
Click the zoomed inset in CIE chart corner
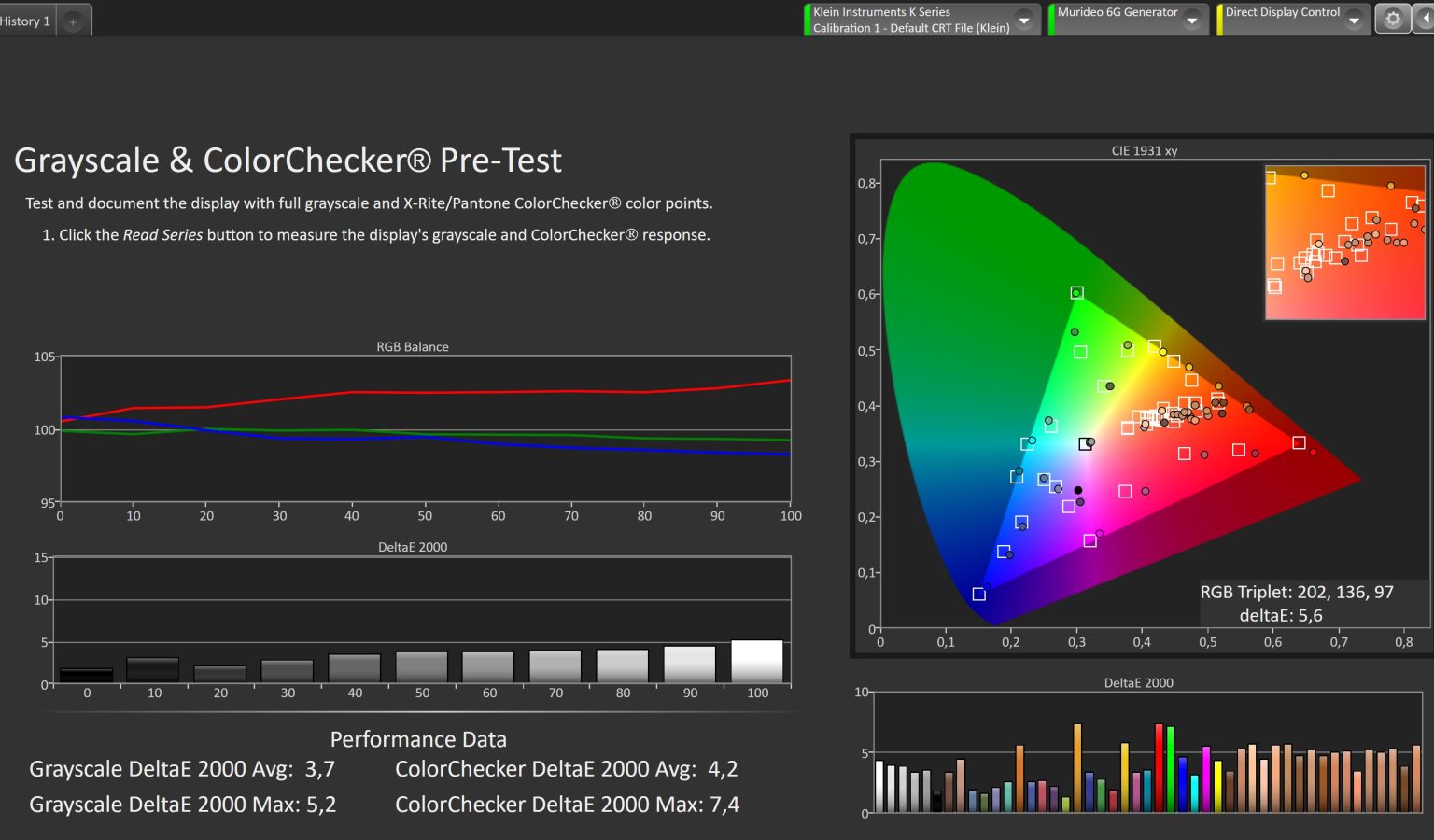point(1344,243)
